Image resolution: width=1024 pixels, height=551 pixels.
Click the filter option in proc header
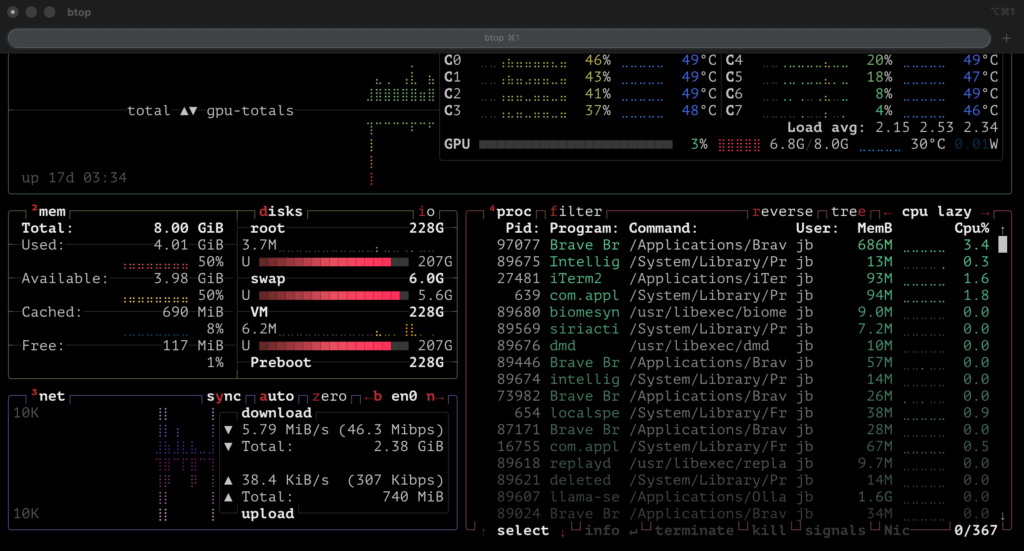tap(575, 212)
